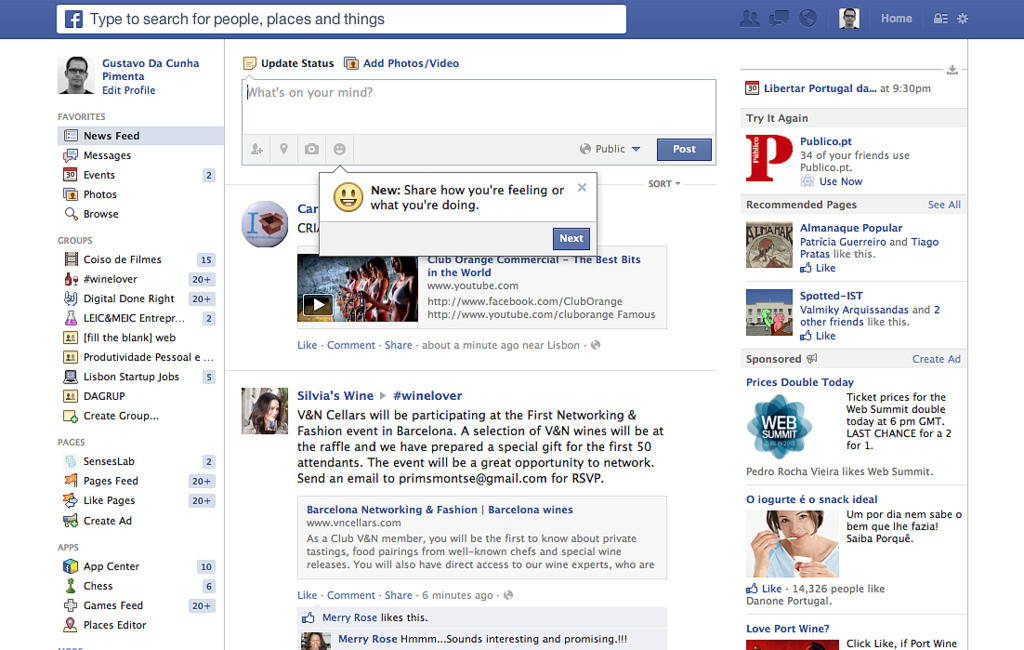Viewport: 1024px width, 650px height.
Task: Click the #winelover group wine icon
Action: [x=71, y=279]
